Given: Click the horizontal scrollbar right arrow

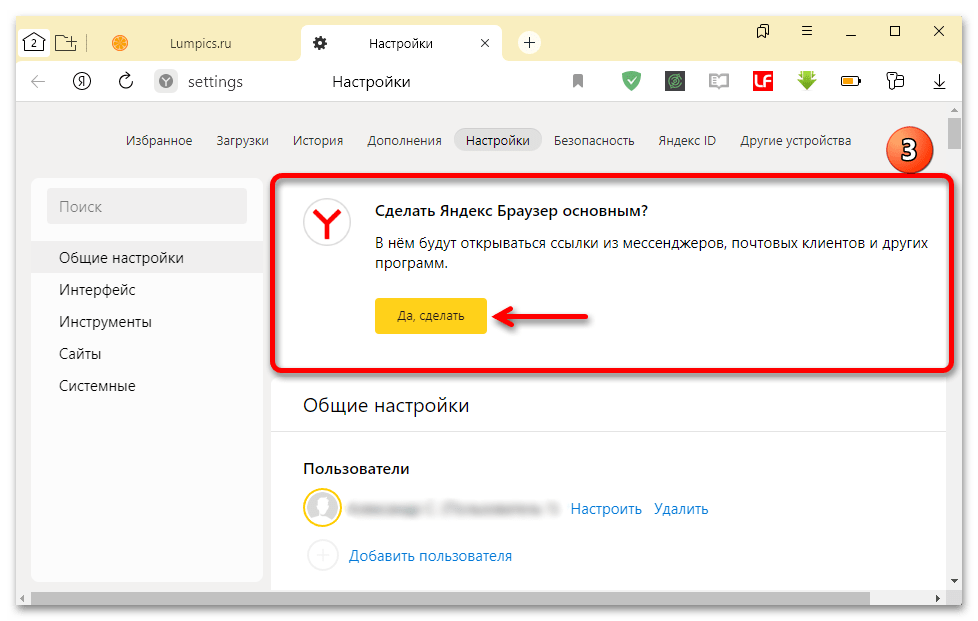Looking at the screenshot, I should [937, 599].
